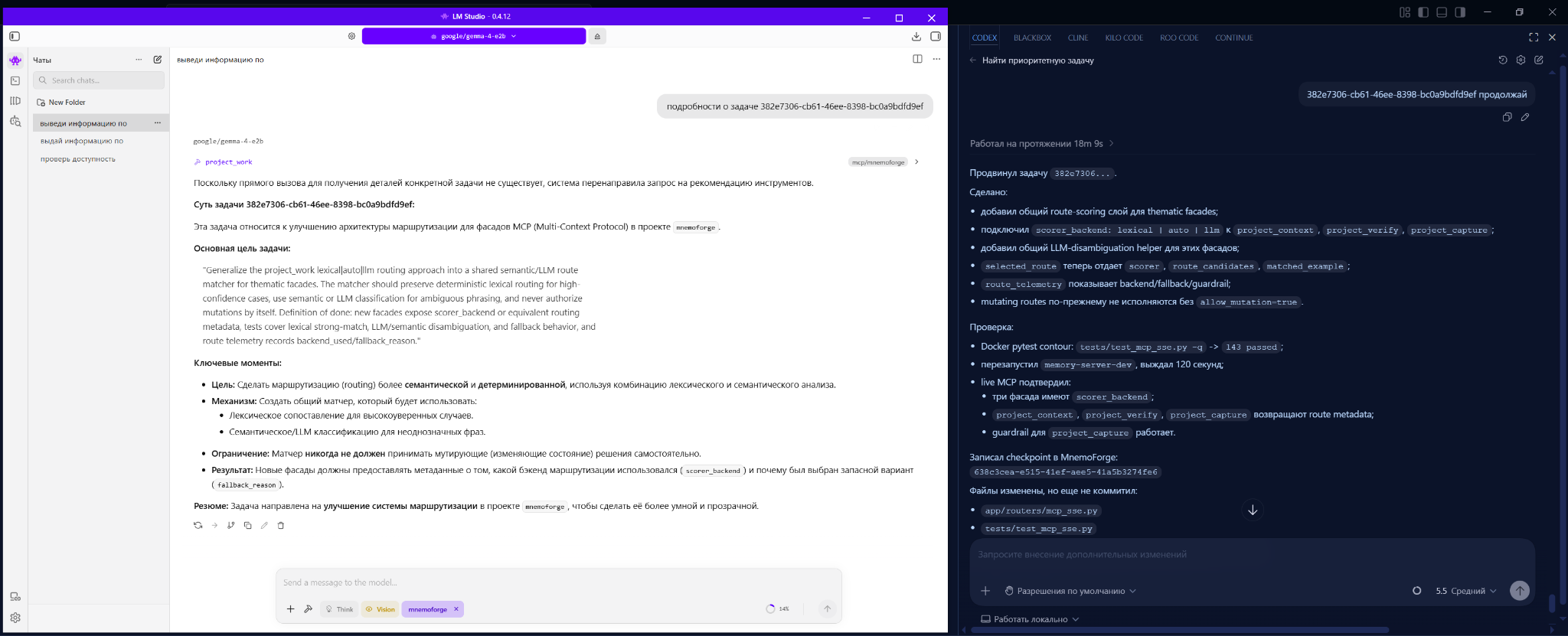Open options for 'выведи информацию по' chat
This screenshot has width=1568, height=636.
tap(158, 123)
